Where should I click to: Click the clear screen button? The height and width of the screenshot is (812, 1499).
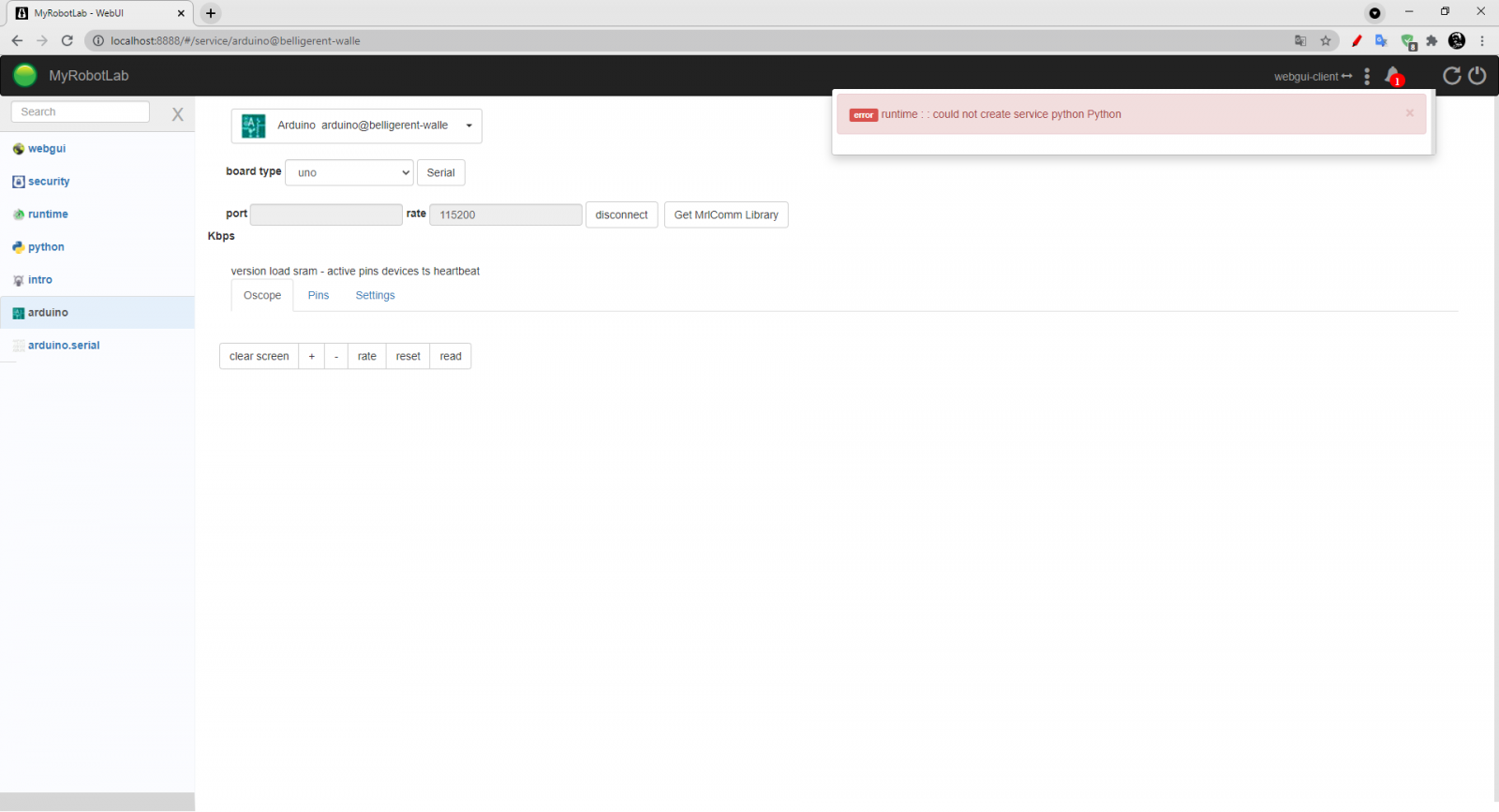[259, 356]
